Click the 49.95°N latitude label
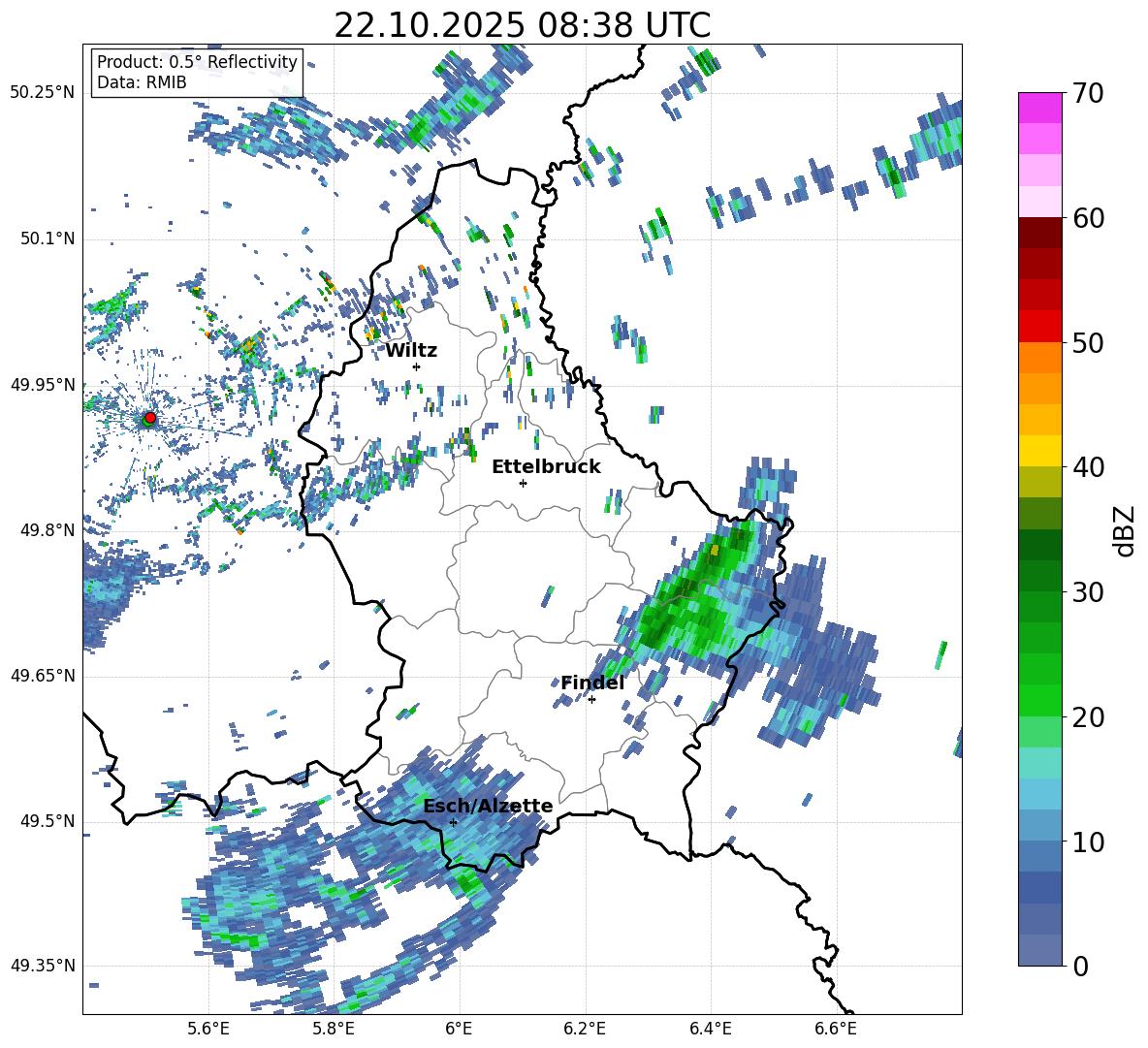 43,385
